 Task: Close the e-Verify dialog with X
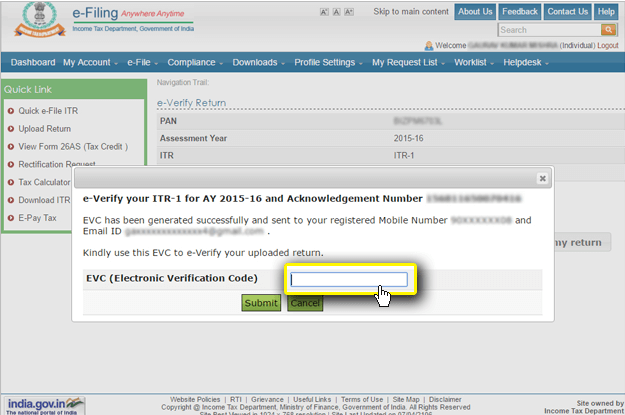tap(542, 178)
